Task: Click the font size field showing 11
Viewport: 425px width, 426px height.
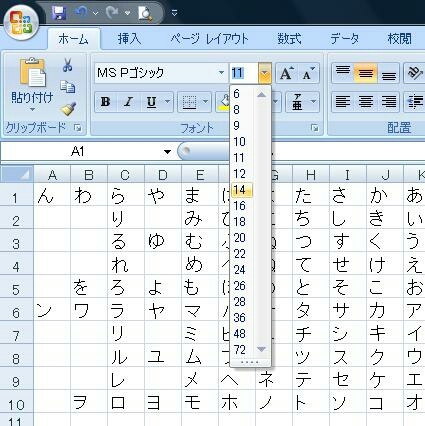Action: [x=243, y=73]
